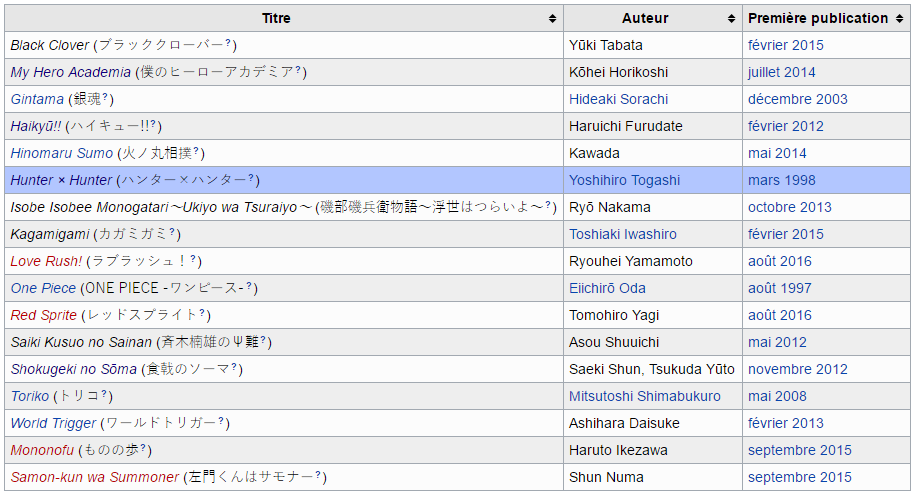Open the World Trigger article
The width and height of the screenshot is (915, 494).
pyautogui.click(x=53, y=423)
